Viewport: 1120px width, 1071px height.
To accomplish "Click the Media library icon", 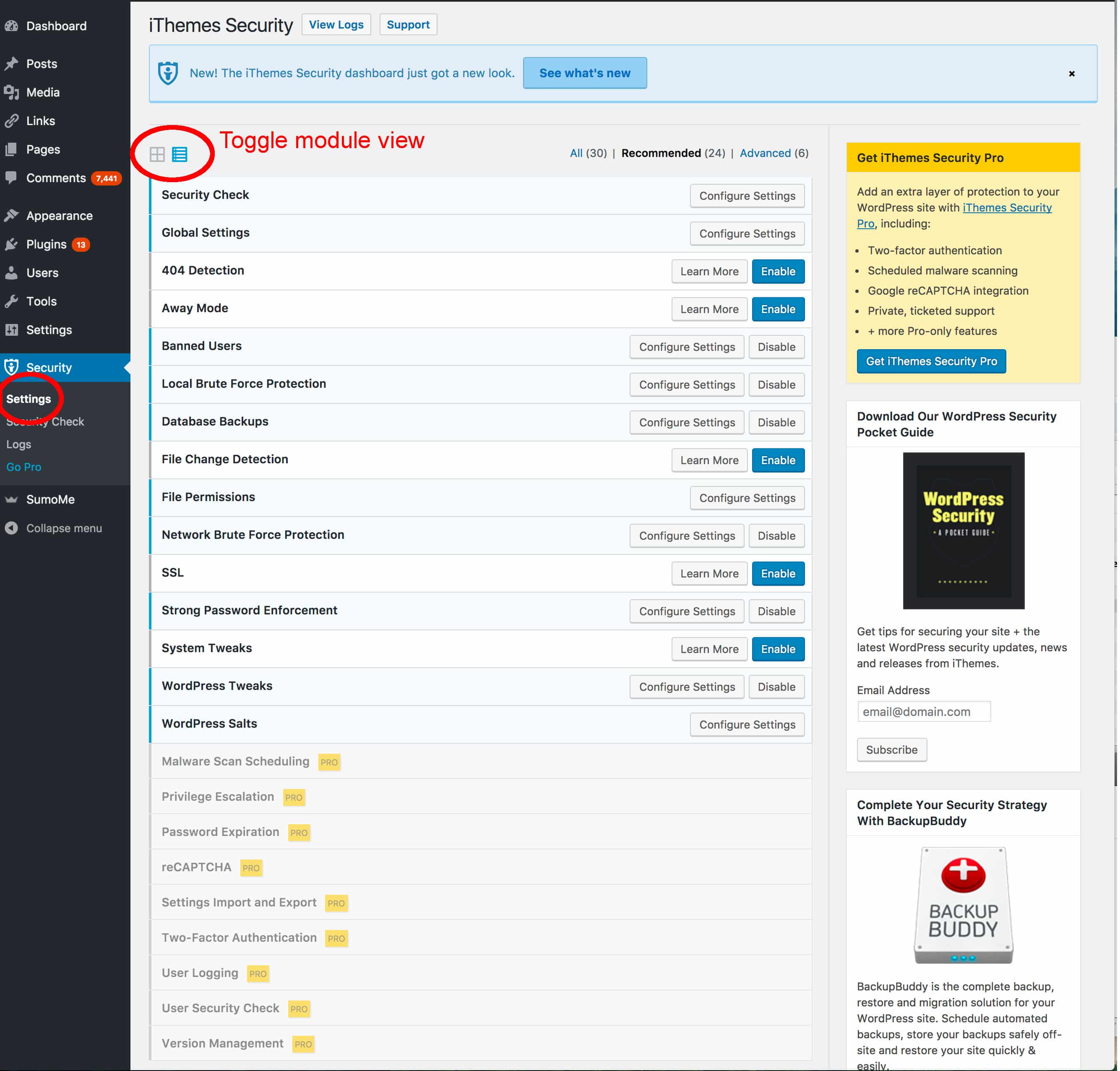I will (11, 92).
